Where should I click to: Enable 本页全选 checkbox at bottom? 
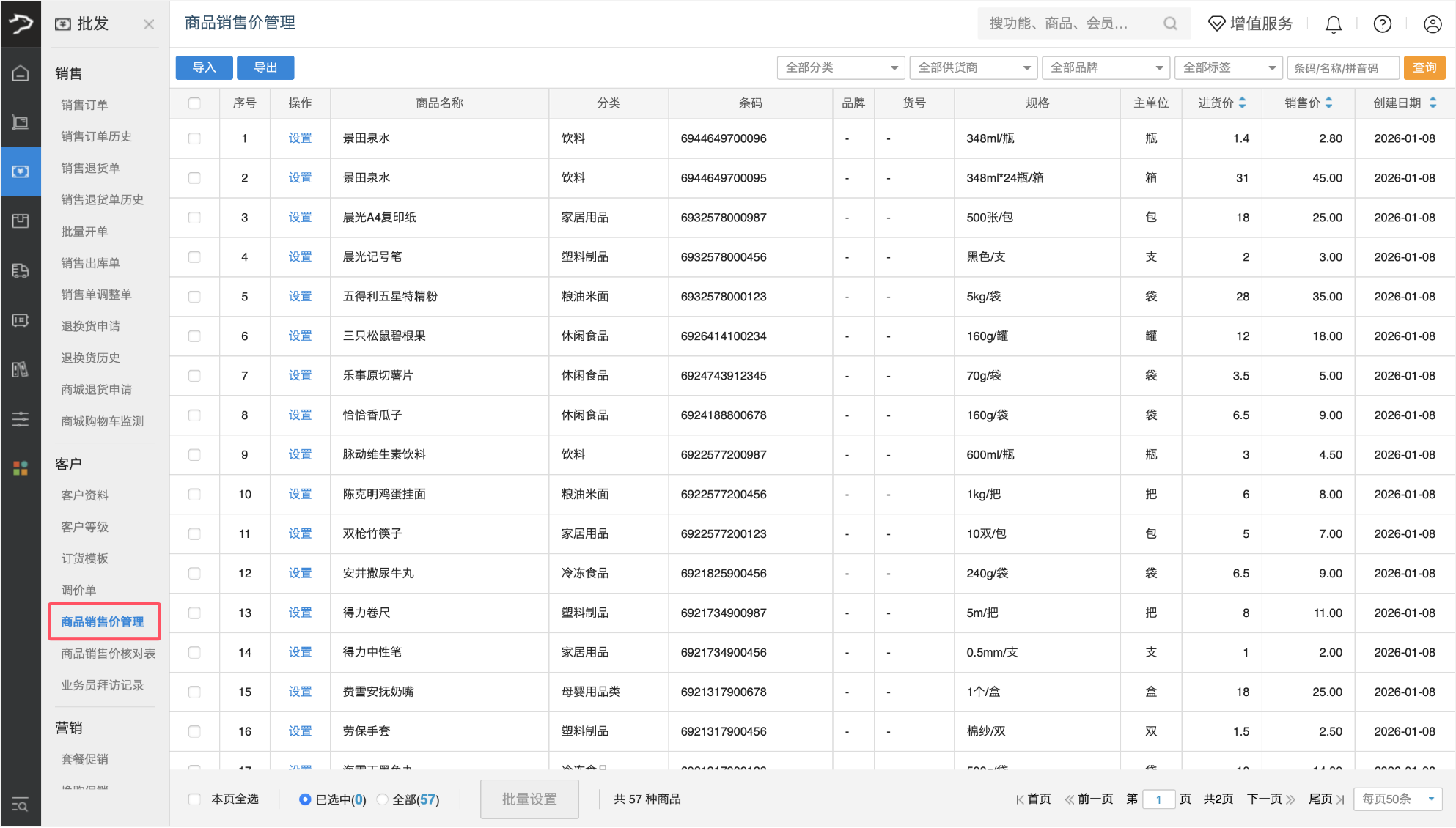[194, 799]
